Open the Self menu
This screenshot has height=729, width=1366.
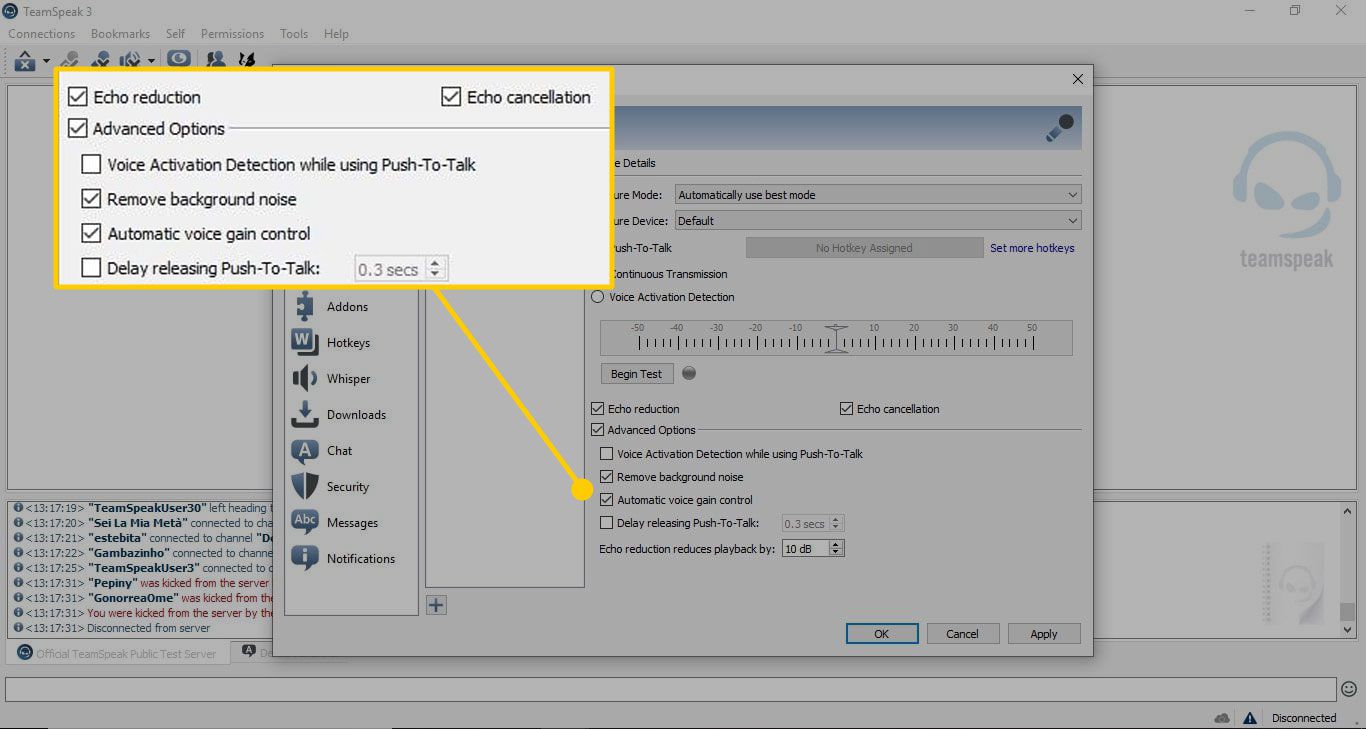point(176,34)
